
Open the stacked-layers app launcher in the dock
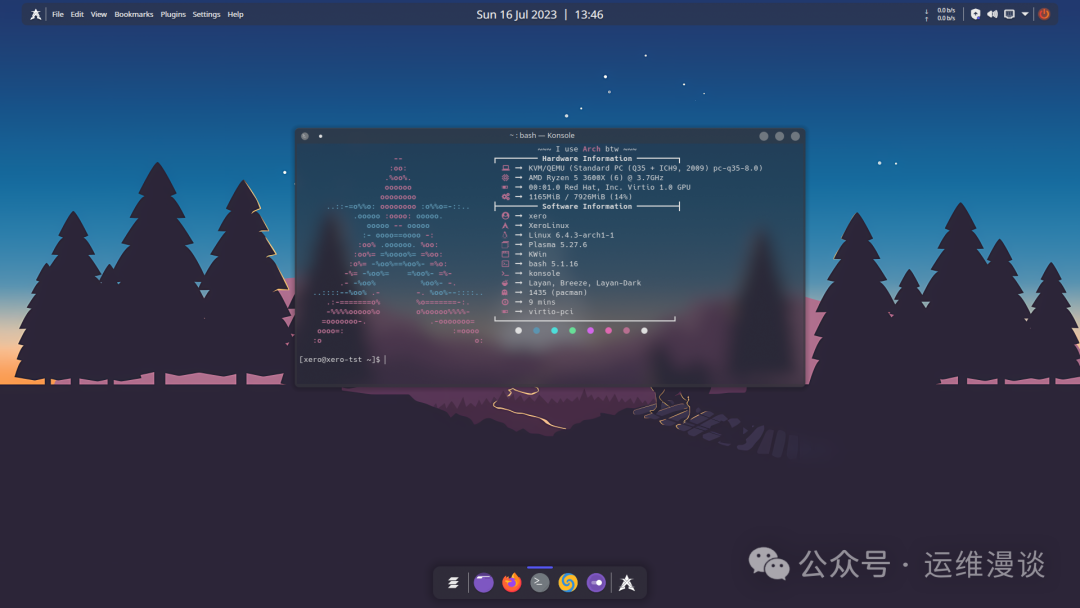pyautogui.click(x=453, y=582)
